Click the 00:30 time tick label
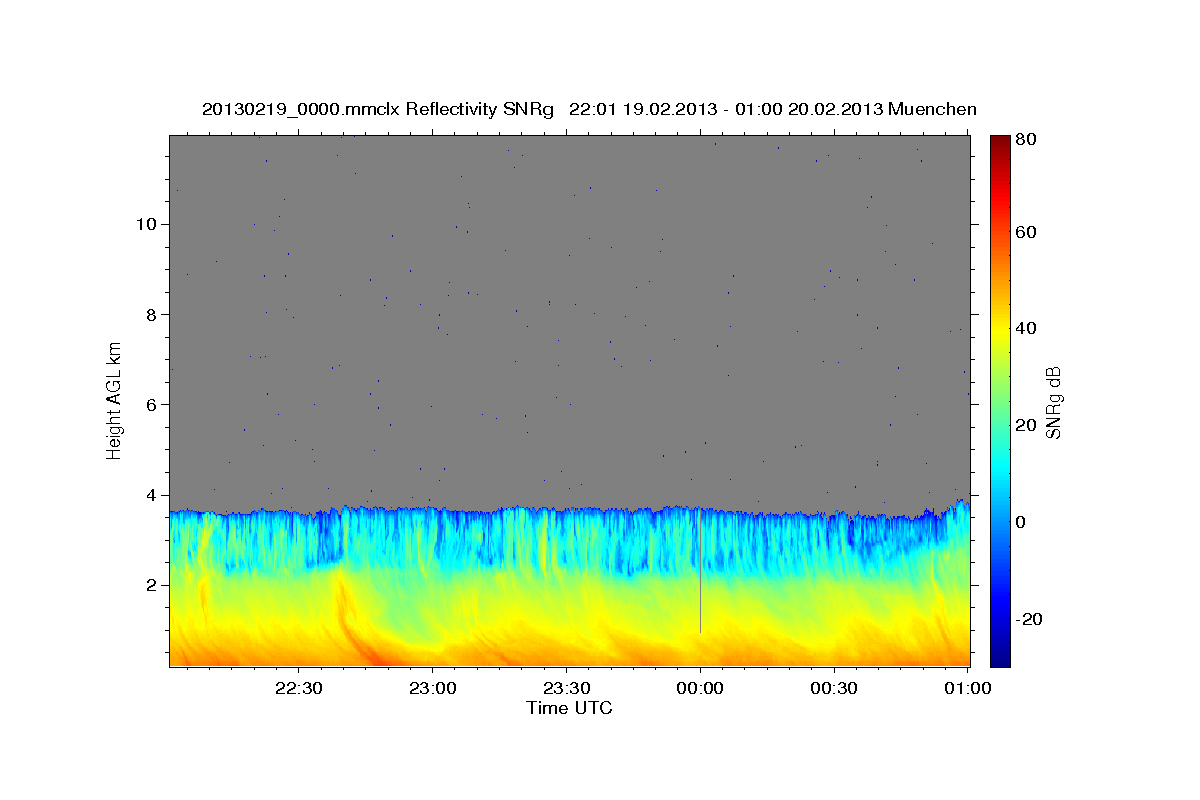This screenshot has height=800, width=1200. pyautogui.click(x=834, y=689)
